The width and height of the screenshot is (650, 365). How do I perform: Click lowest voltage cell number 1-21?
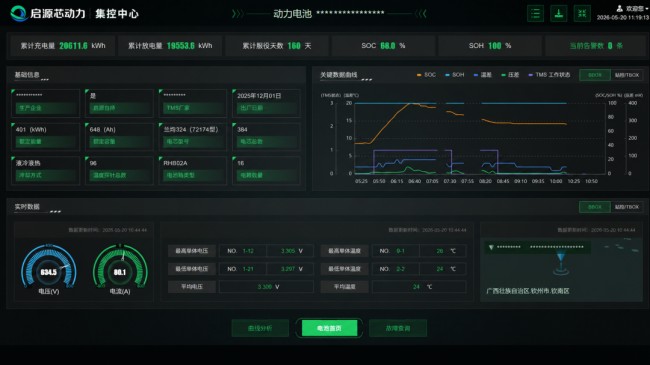point(248,269)
